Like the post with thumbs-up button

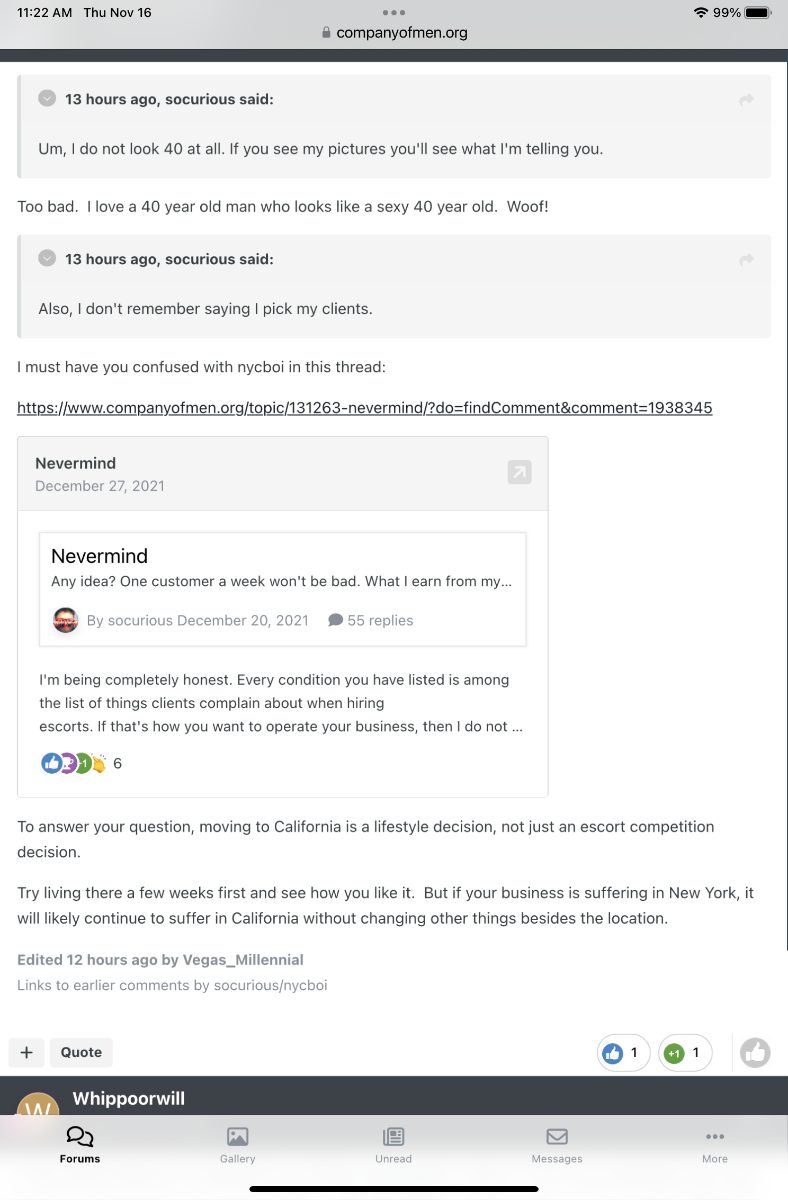pos(755,1052)
